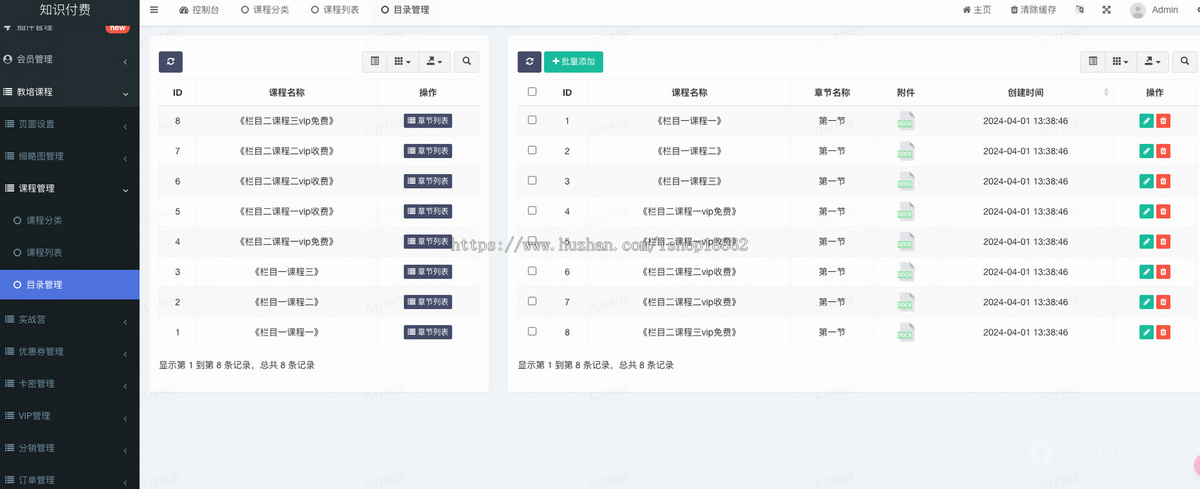Tick the checkbox for chapter row 4
This screenshot has height=489, width=1200.
(532, 211)
